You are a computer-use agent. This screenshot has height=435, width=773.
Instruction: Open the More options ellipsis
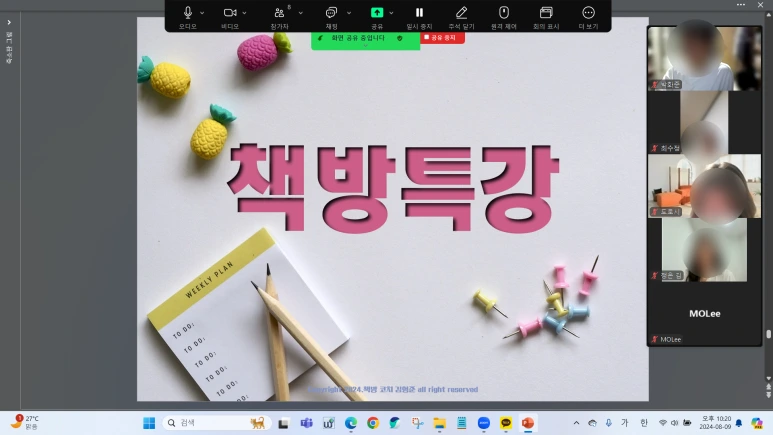pyautogui.click(x=588, y=12)
